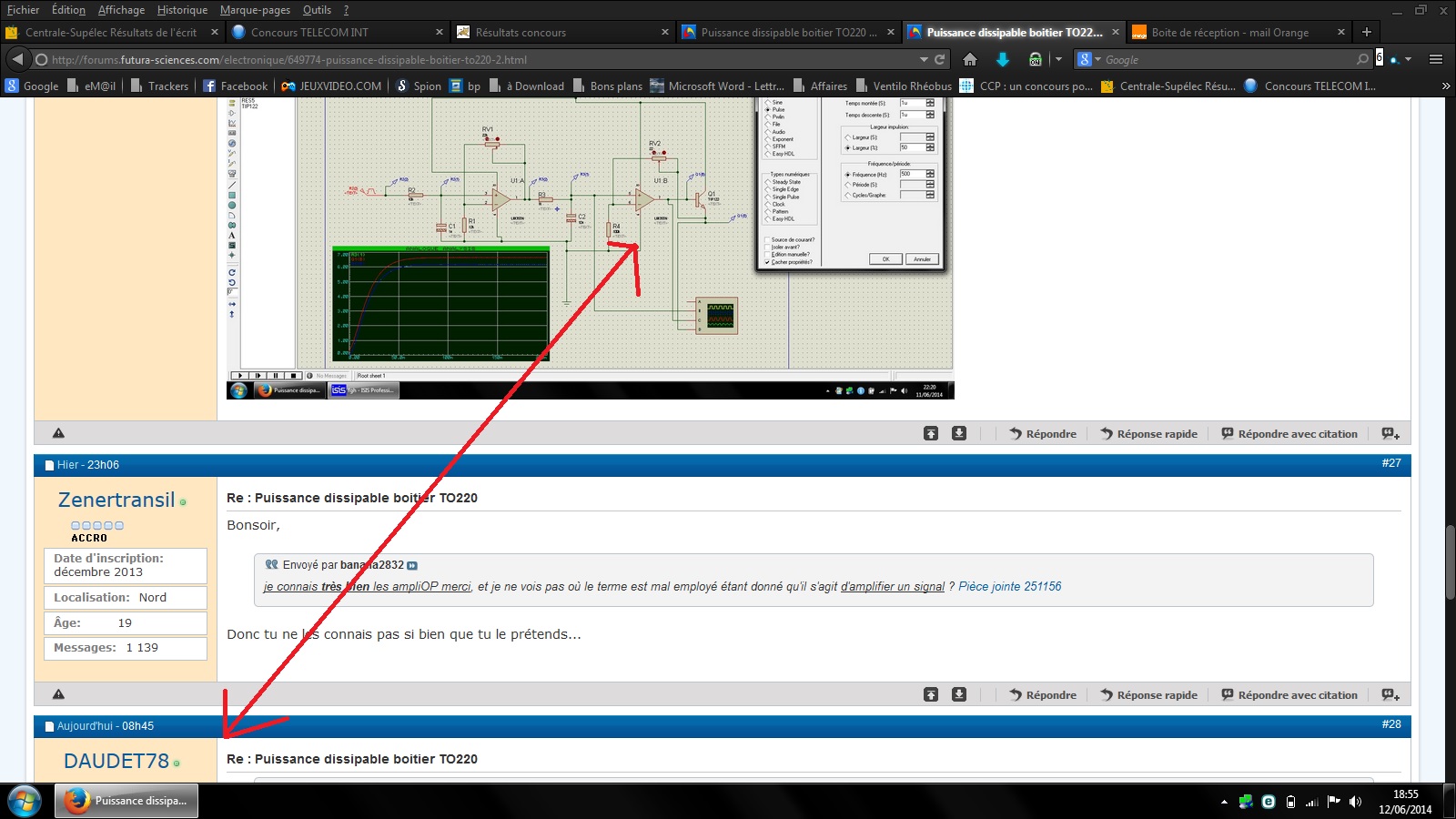The width and height of the screenshot is (1456, 819).
Task: Check the battery status tray icon
Action: click(1290, 802)
